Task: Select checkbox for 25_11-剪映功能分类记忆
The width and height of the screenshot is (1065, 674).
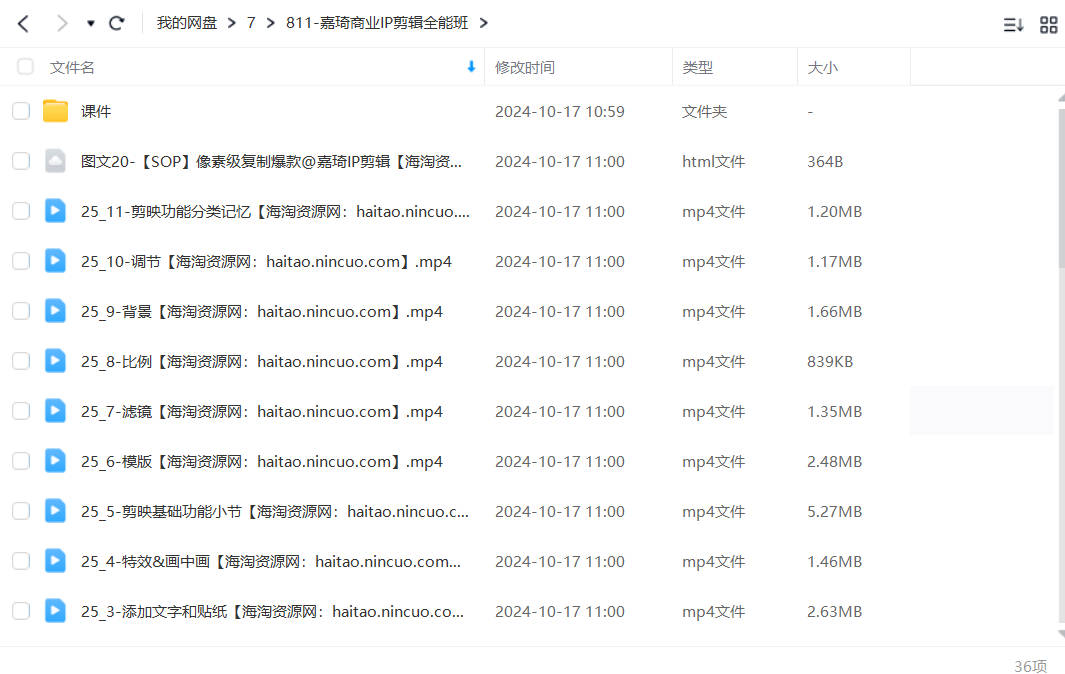Action: pyautogui.click(x=21, y=211)
